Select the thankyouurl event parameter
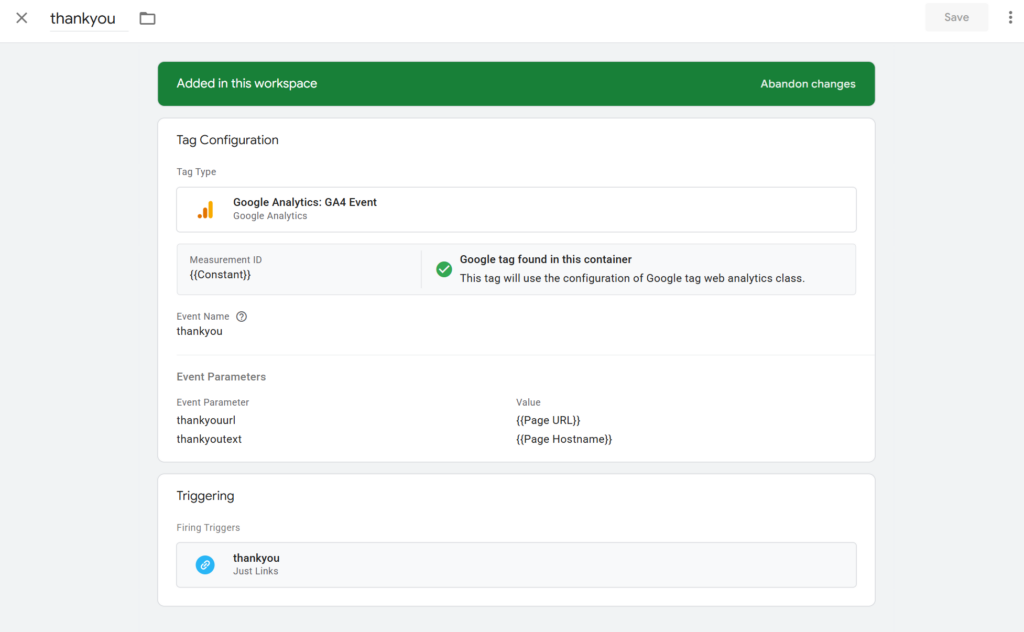The height and width of the screenshot is (632, 1024). click(x=206, y=421)
